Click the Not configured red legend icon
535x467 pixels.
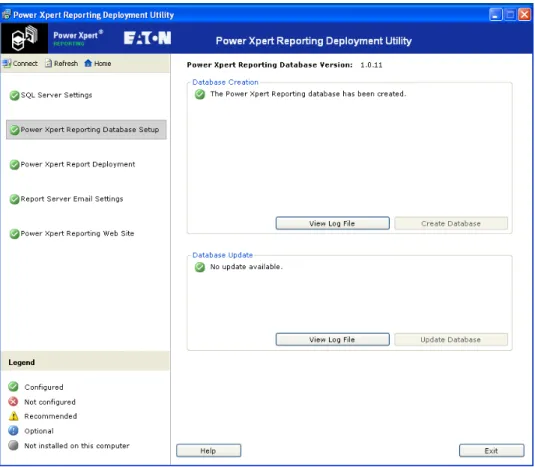[13, 402]
